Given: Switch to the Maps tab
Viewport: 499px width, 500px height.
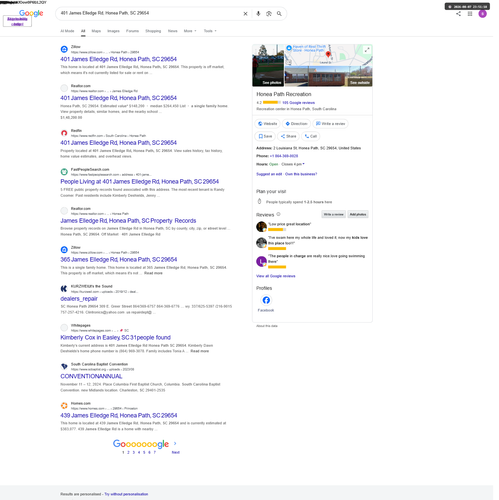Looking at the screenshot, I should 96,31.
